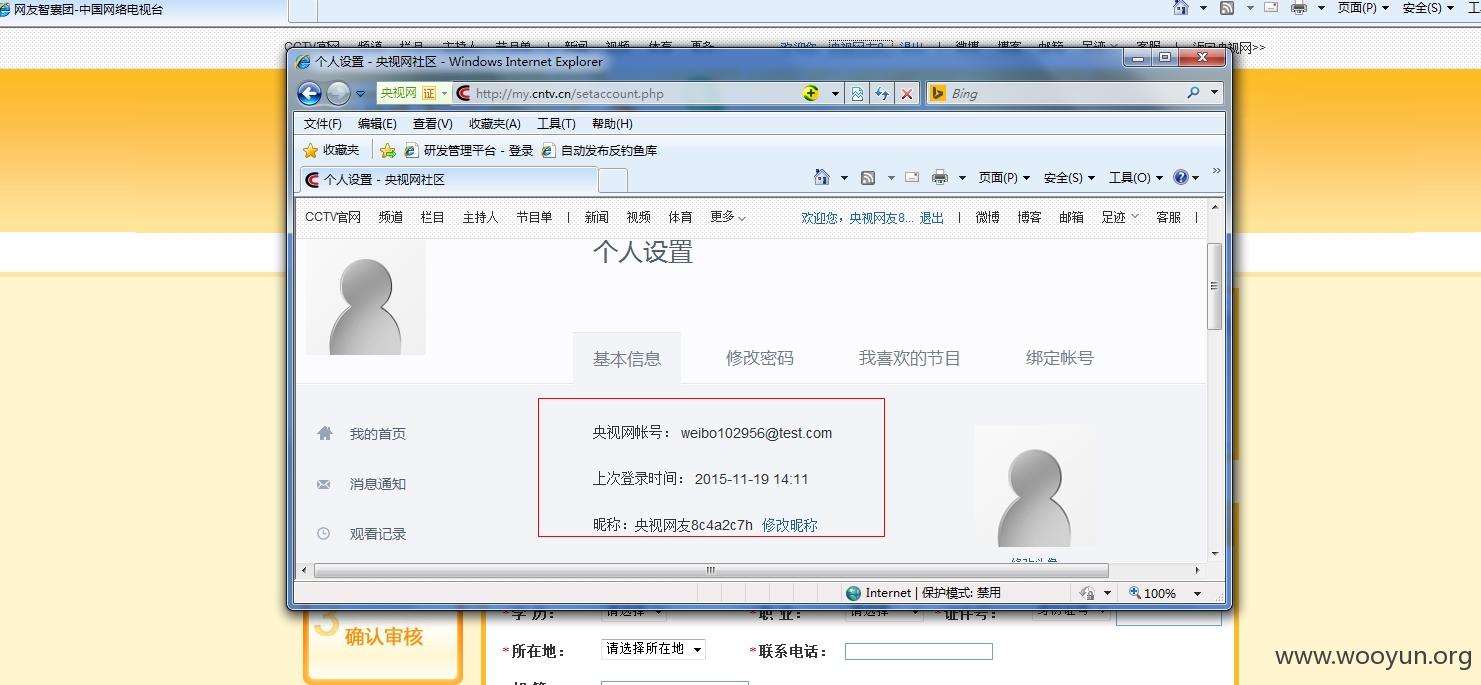Click the IE Forward arrow button
This screenshot has width=1481, height=685.
coord(338,94)
